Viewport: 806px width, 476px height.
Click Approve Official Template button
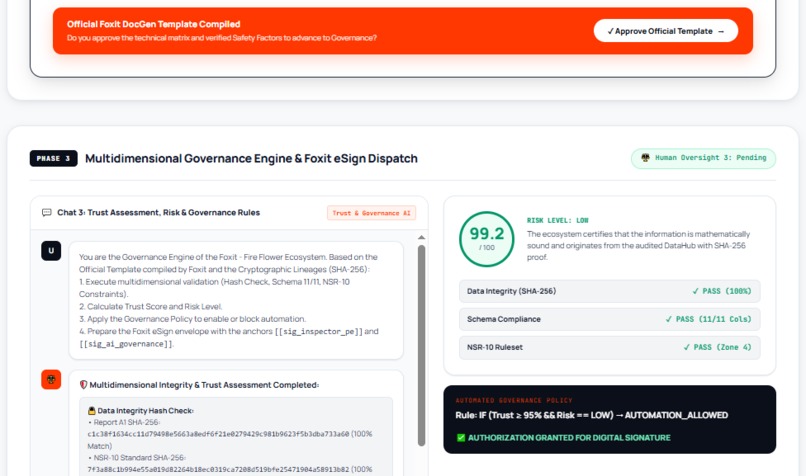click(666, 31)
